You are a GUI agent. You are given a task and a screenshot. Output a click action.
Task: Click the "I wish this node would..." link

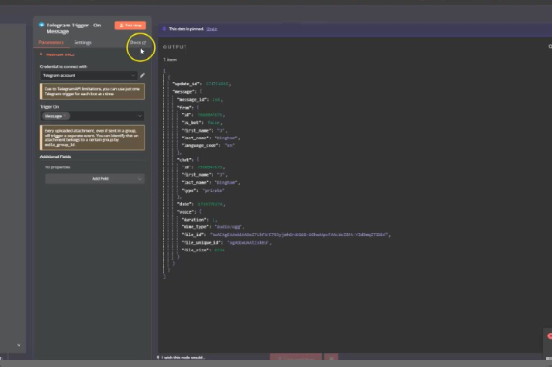[x=183, y=357]
